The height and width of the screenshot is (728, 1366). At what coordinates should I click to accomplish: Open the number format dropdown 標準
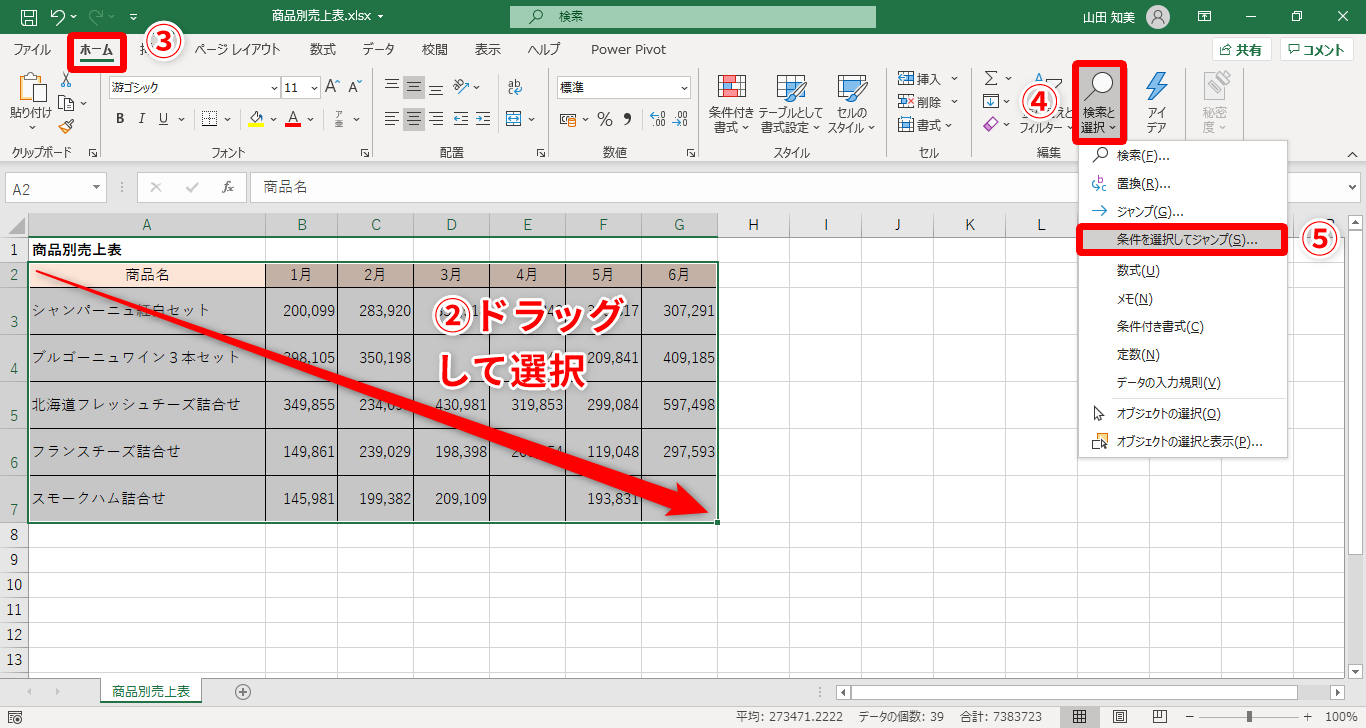pos(683,88)
